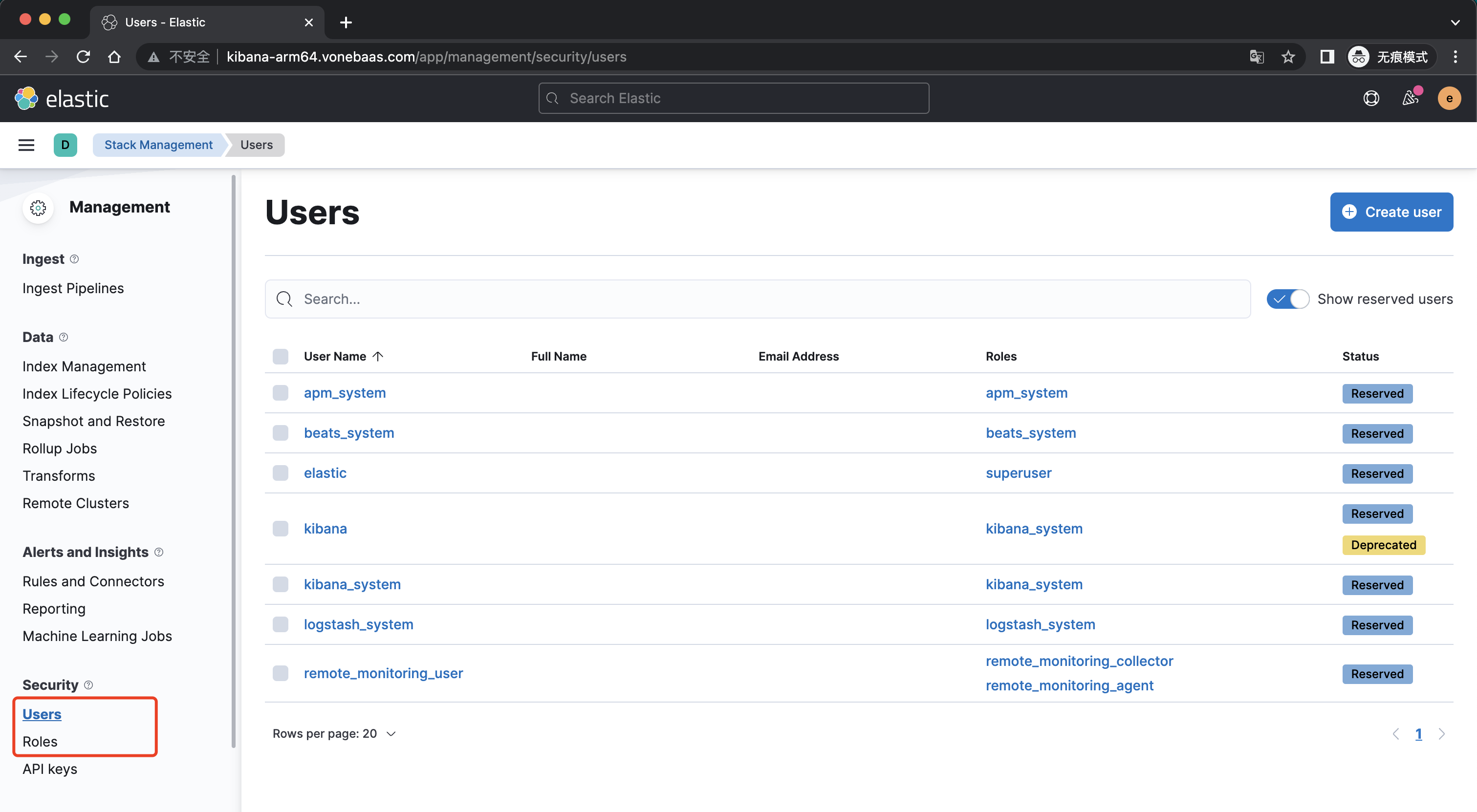Bookmark this page with the star icon
The height and width of the screenshot is (812, 1477).
(x=1288, y=57)
